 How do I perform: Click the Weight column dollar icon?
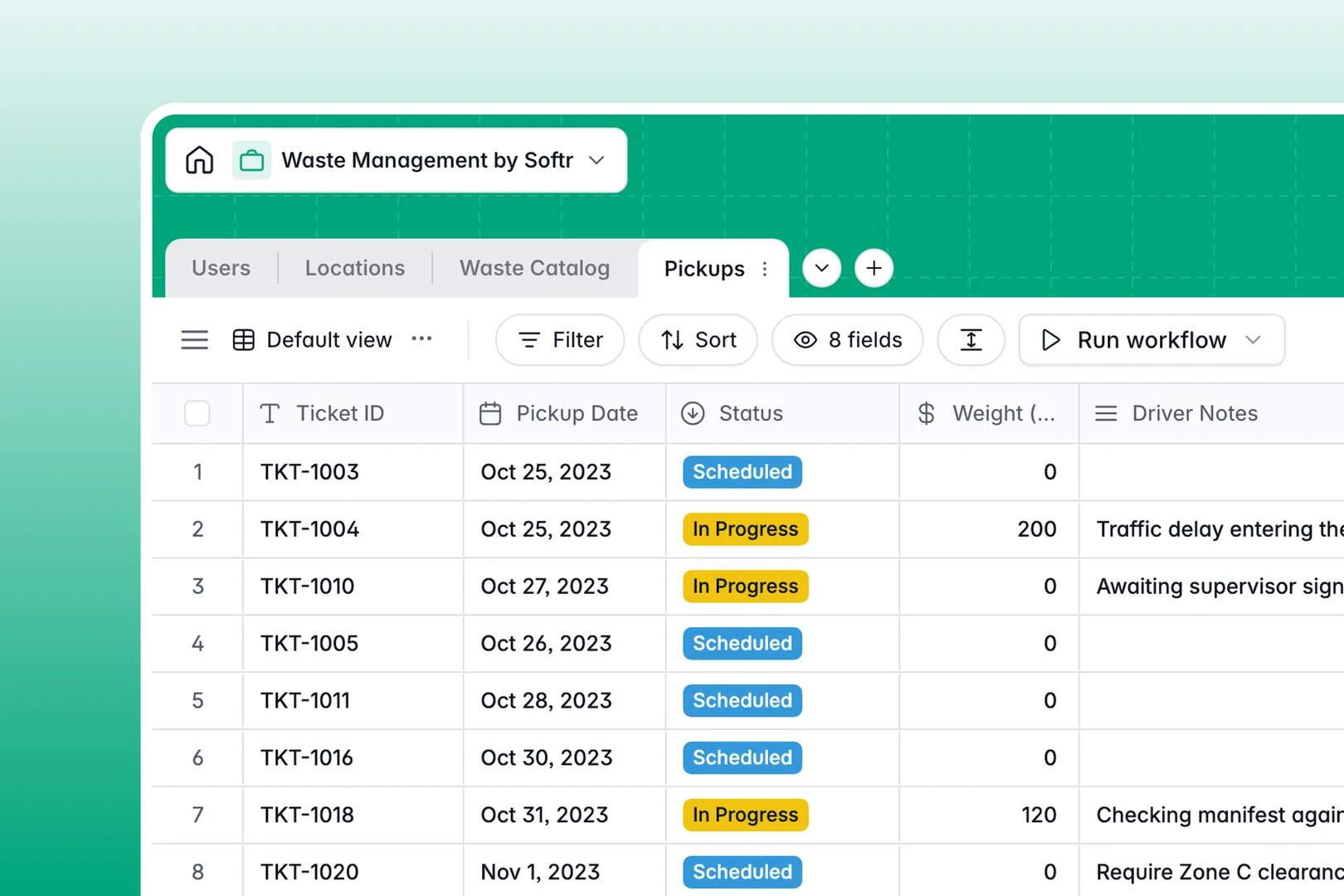tap(926, 413)
